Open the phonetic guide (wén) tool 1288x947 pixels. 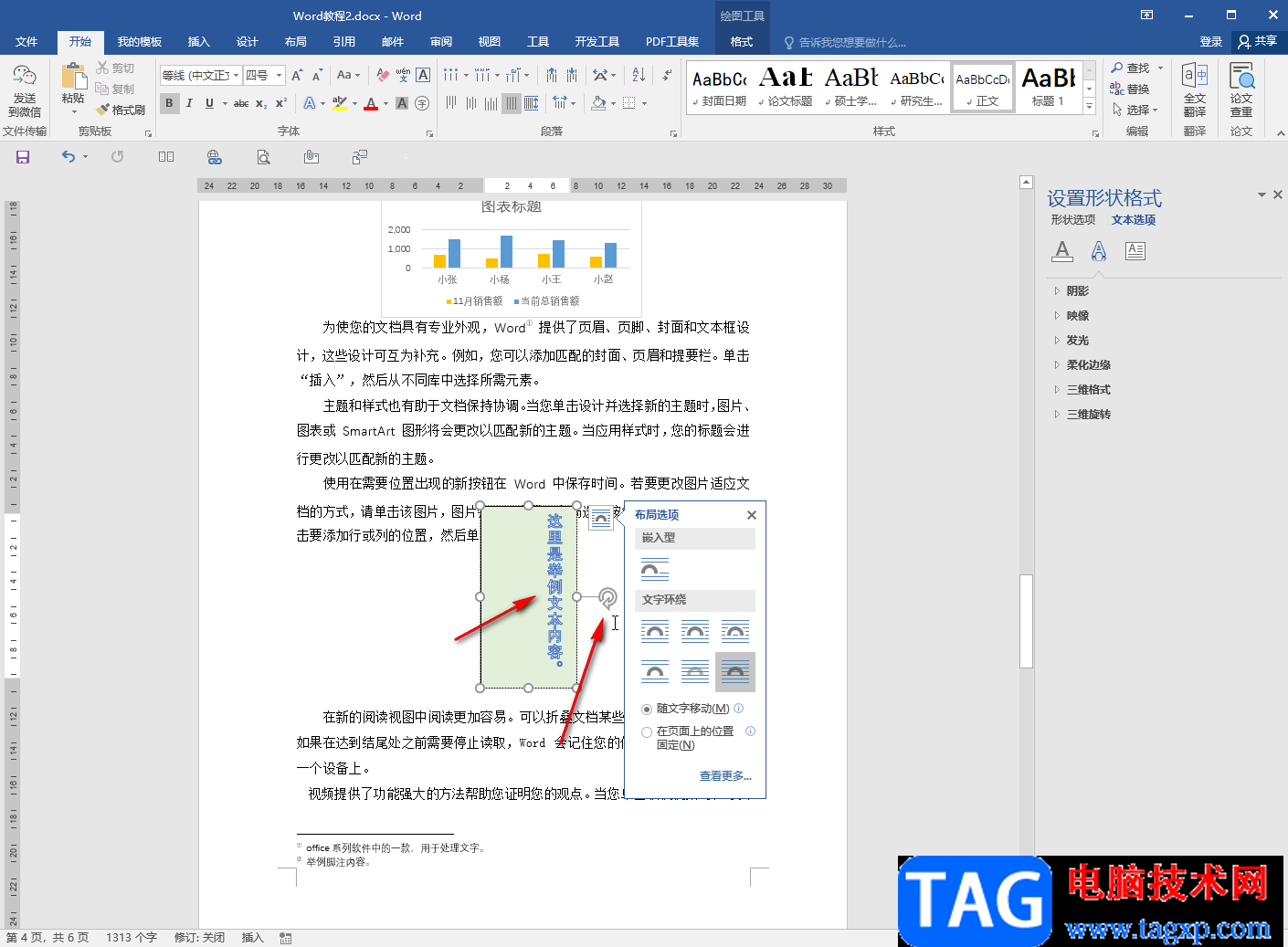point(403,75)
